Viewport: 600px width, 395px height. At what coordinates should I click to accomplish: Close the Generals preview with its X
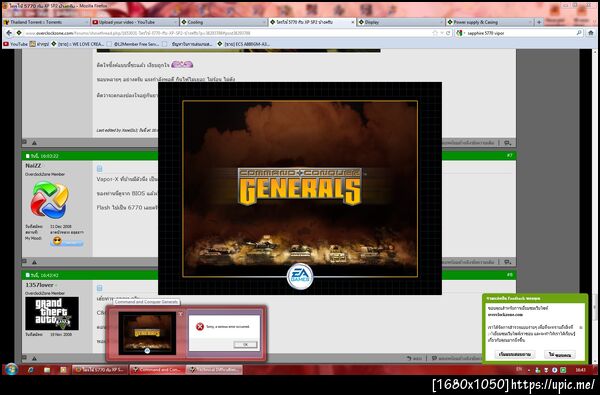(x=181, y=314)
